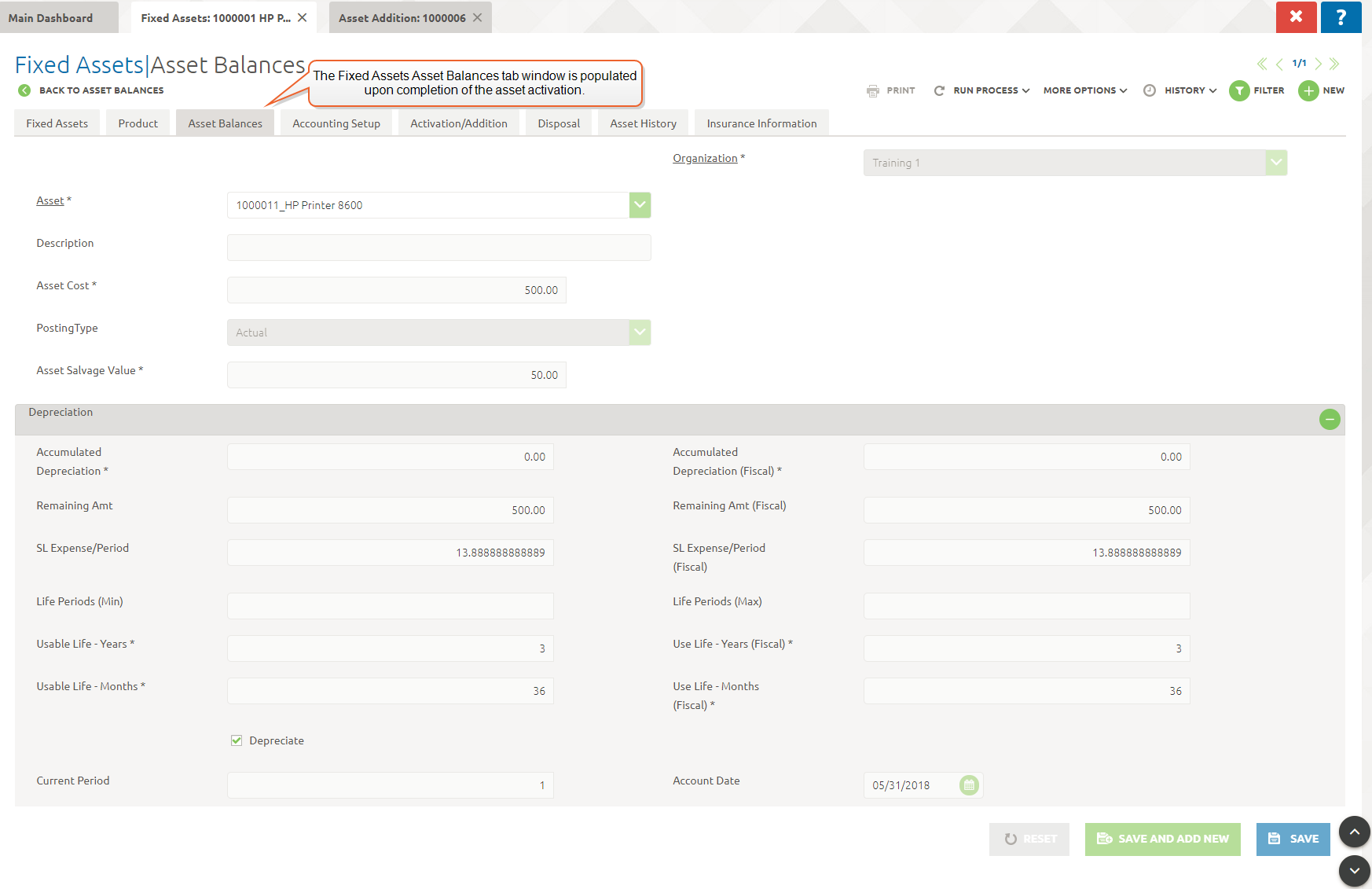Click the scroll up round arrow button
1372x889 pixels.
[1354, 832]
